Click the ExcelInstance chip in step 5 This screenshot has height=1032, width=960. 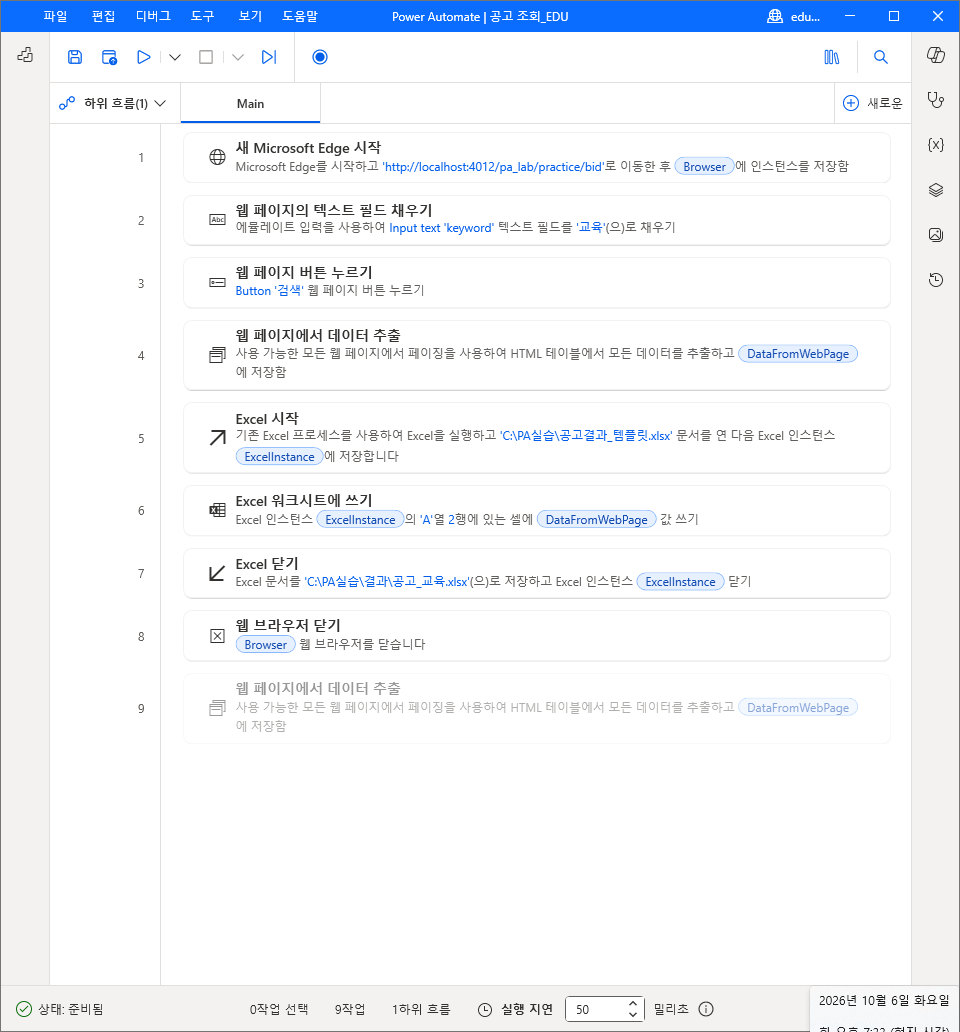point(280,457)
